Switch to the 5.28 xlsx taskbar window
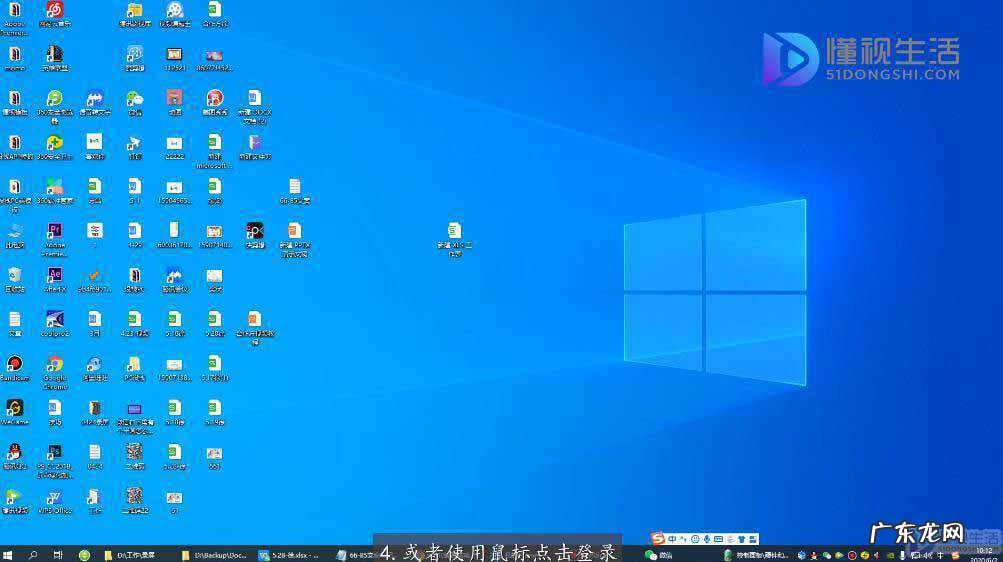The image size is (1003, 562). pos(290,554)
